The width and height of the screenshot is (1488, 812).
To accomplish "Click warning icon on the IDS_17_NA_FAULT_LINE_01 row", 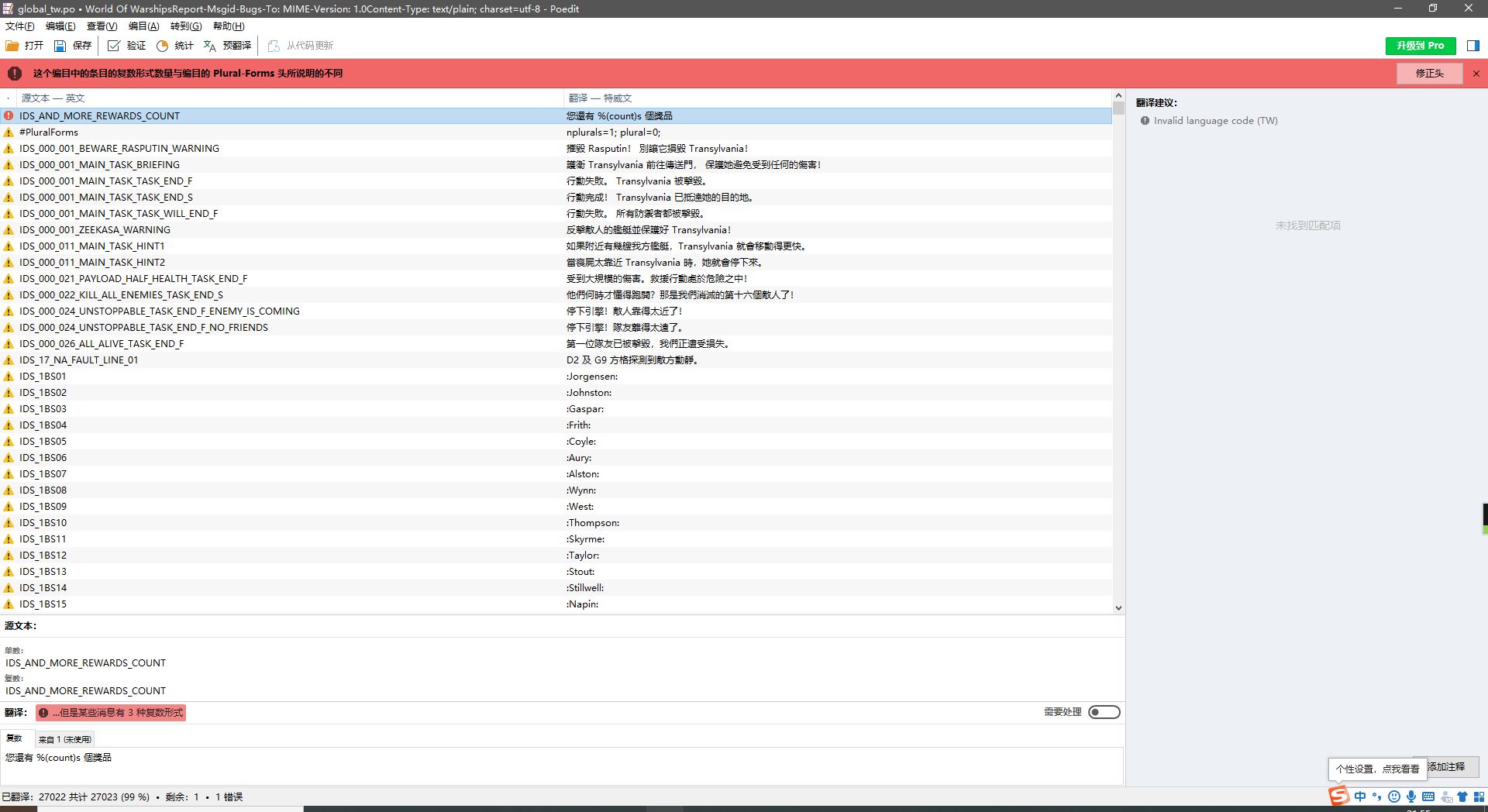I will click(x=9, y=360).
